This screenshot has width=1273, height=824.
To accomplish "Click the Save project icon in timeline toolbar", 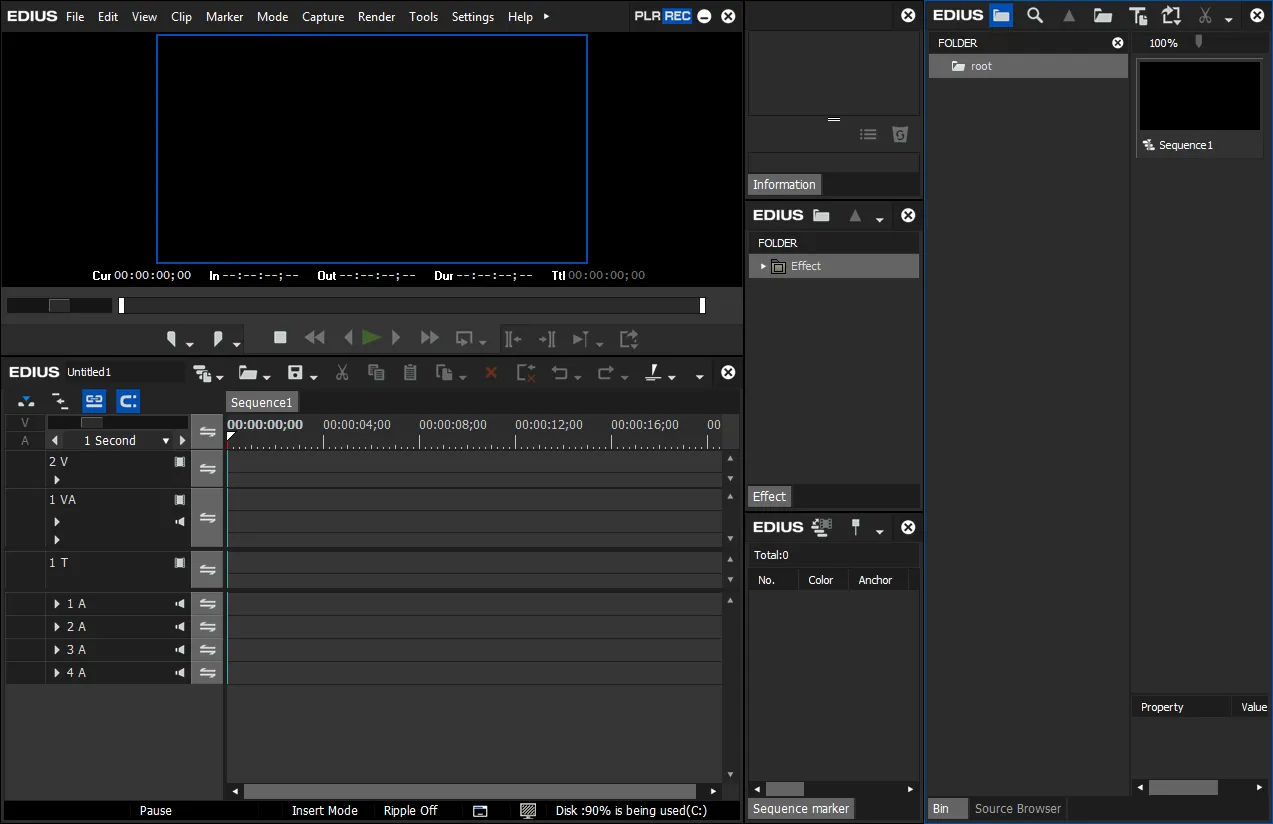I will [x=295, y=372].
